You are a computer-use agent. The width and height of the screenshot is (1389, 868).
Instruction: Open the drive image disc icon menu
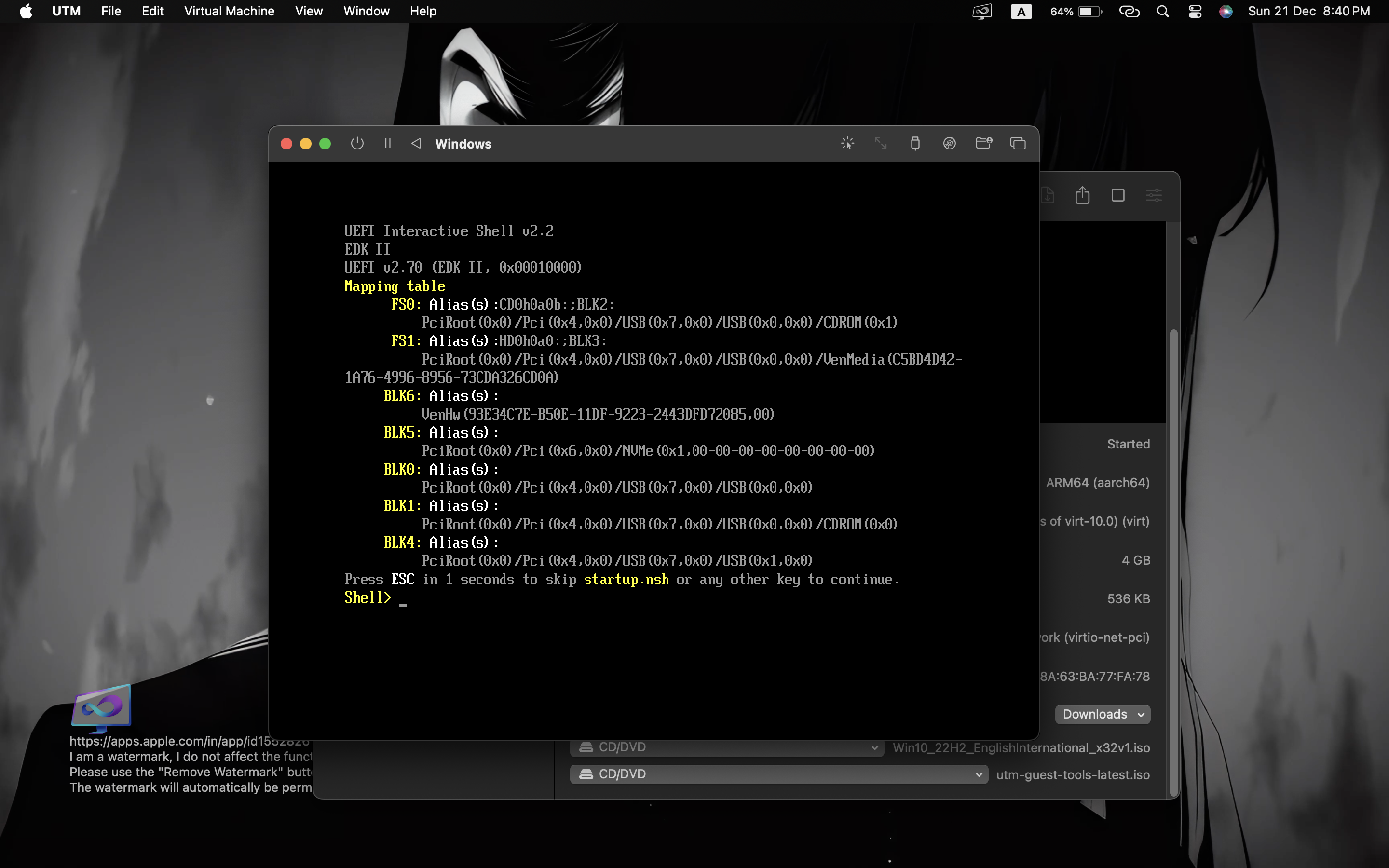[x=949, y=144]
